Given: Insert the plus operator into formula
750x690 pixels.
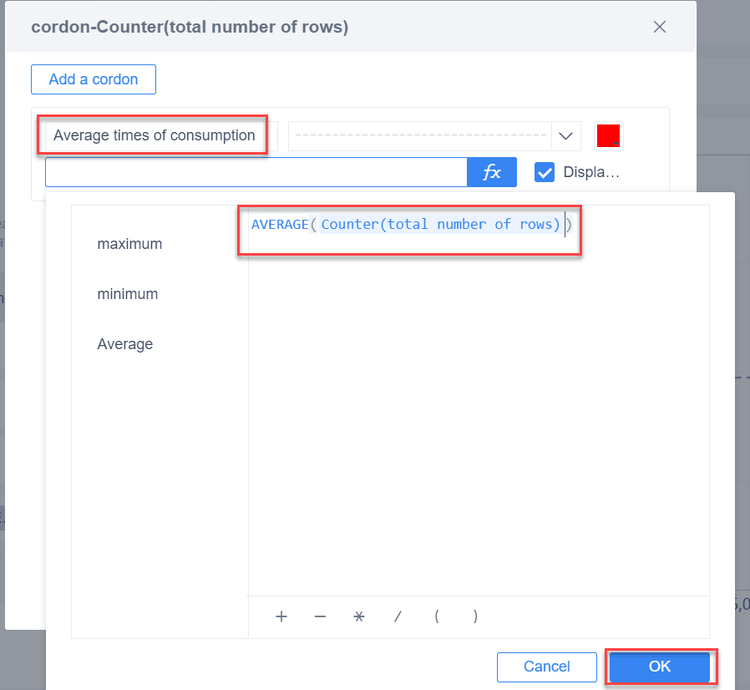Looking at the screenshot, I should coord(281,617).
